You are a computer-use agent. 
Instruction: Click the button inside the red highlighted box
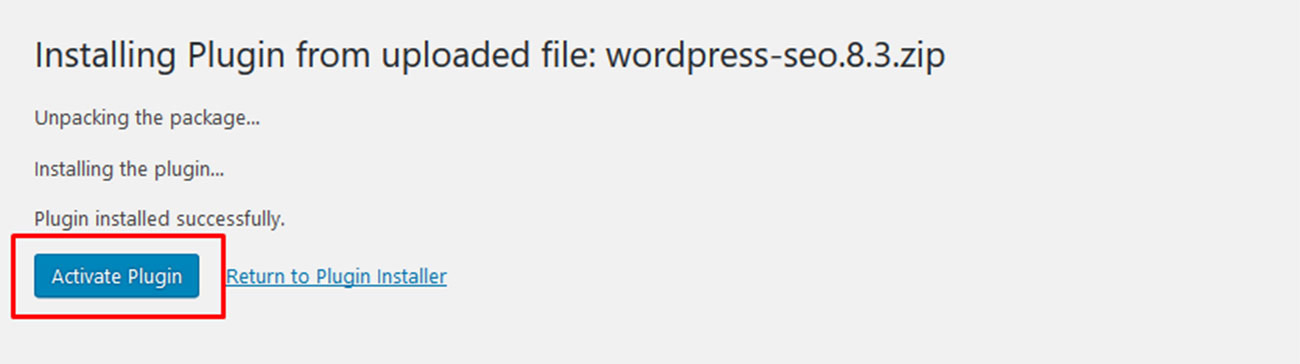[117, 276]
